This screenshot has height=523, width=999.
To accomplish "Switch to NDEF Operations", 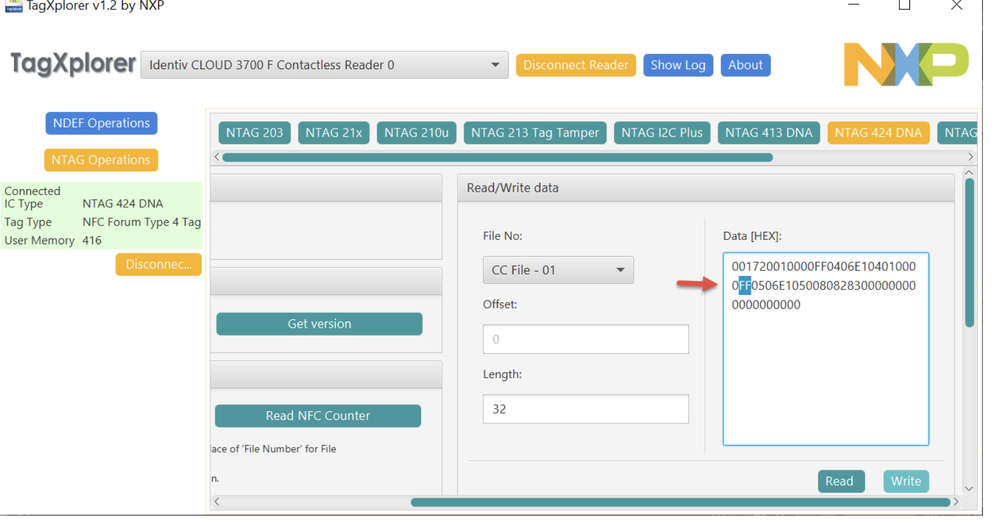I will [x=101, y=123].
